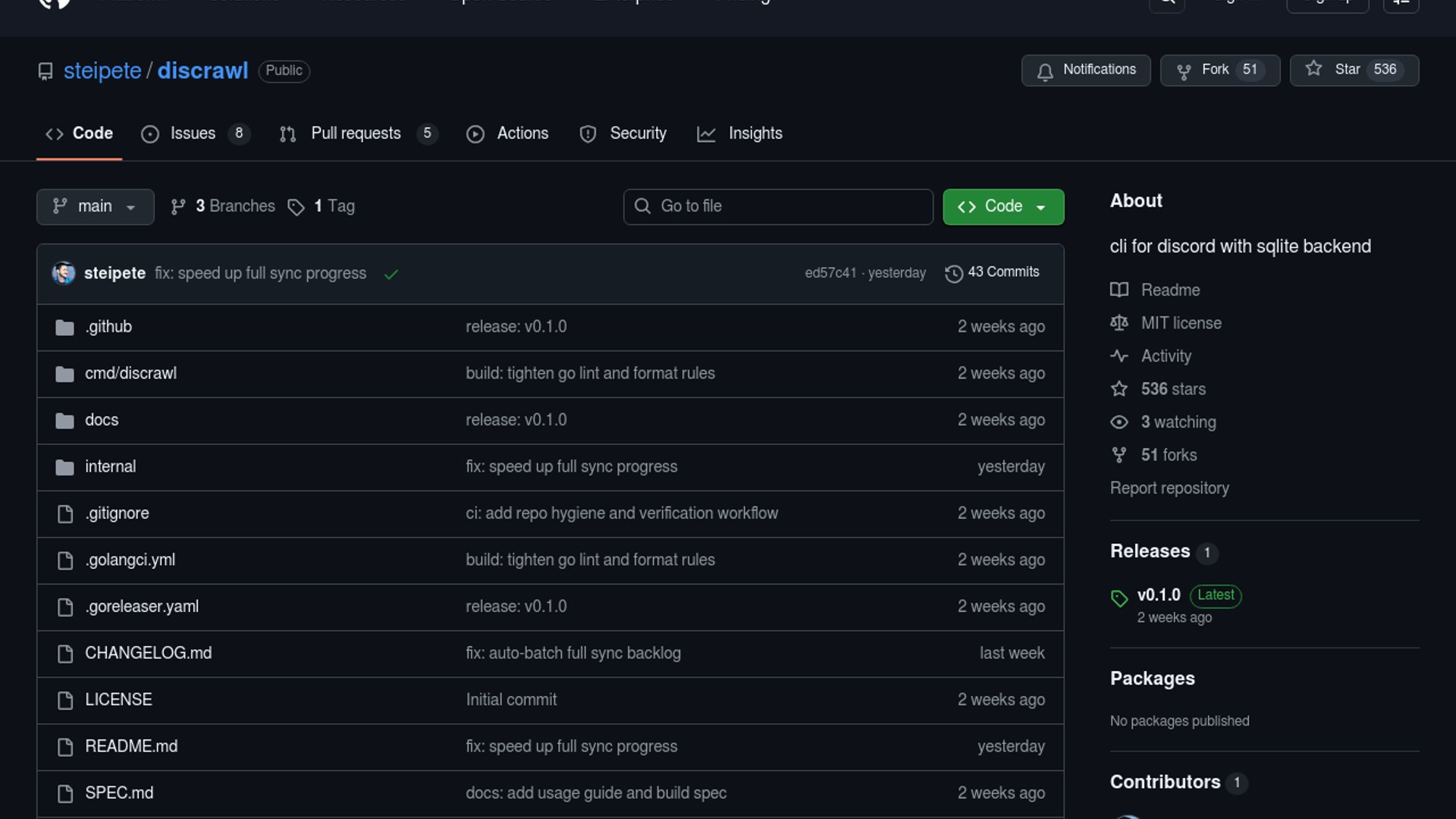The image size is (1456, 819).
Task: Click steipete's avatar in commit row
Action: point(64,273)
